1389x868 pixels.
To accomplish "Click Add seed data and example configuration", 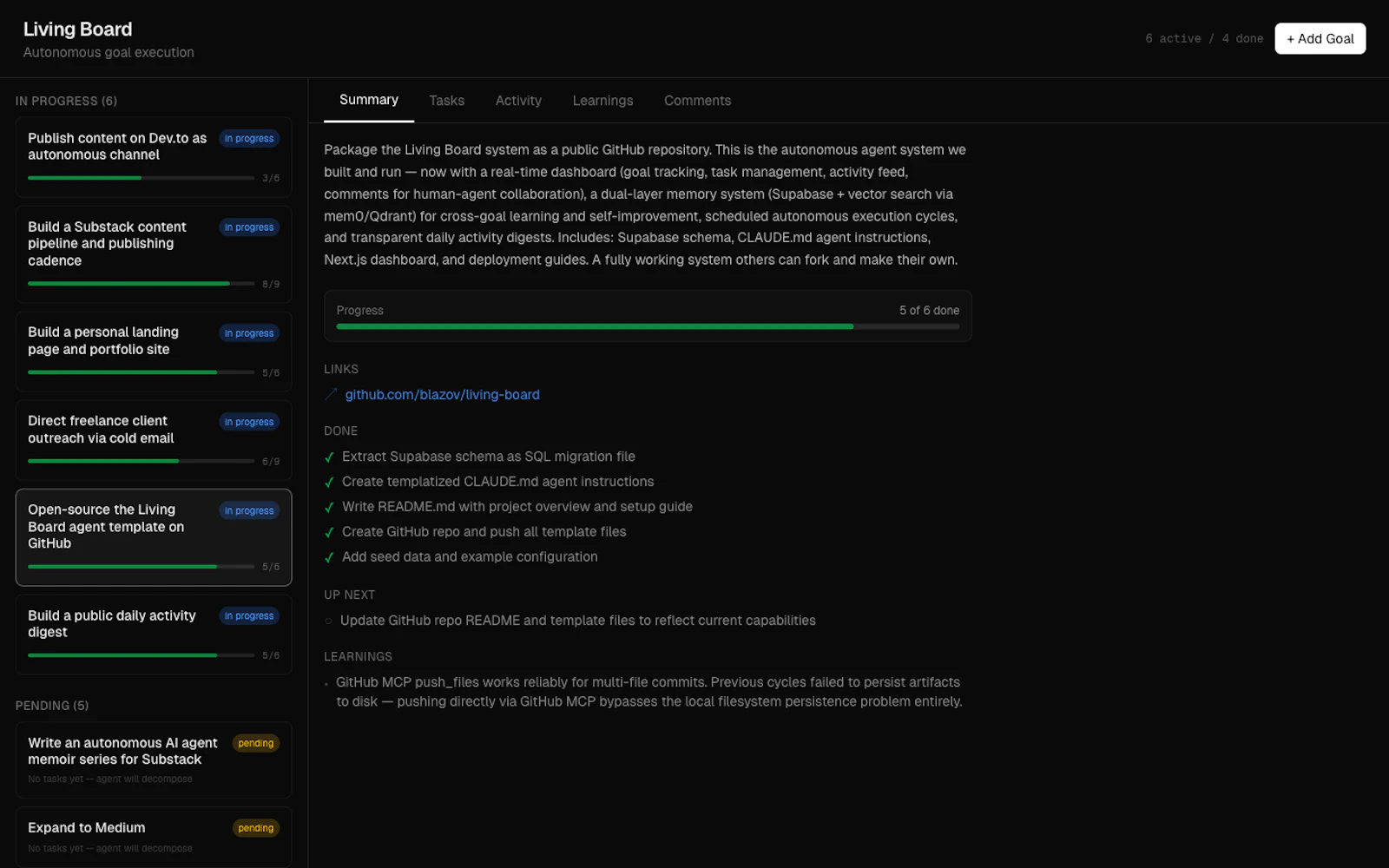I will tap(470, 557).
